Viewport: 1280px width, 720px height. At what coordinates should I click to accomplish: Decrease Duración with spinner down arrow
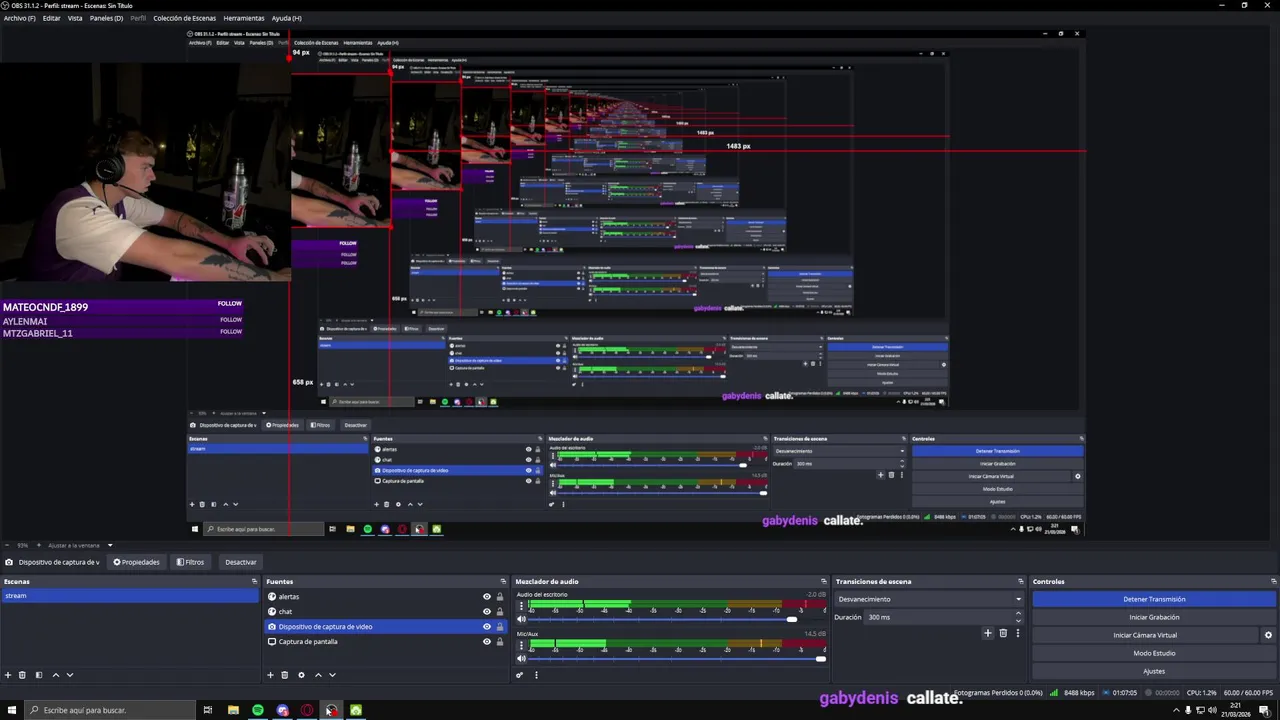1019,620
